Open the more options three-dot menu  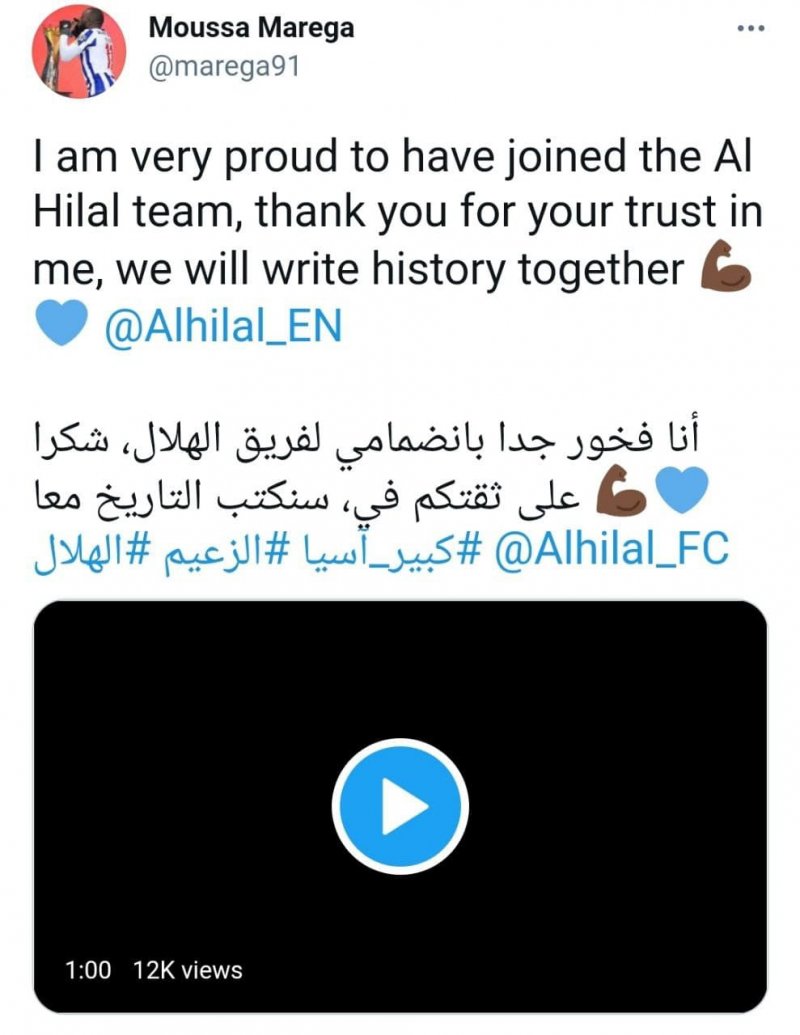tap(749, 29)
